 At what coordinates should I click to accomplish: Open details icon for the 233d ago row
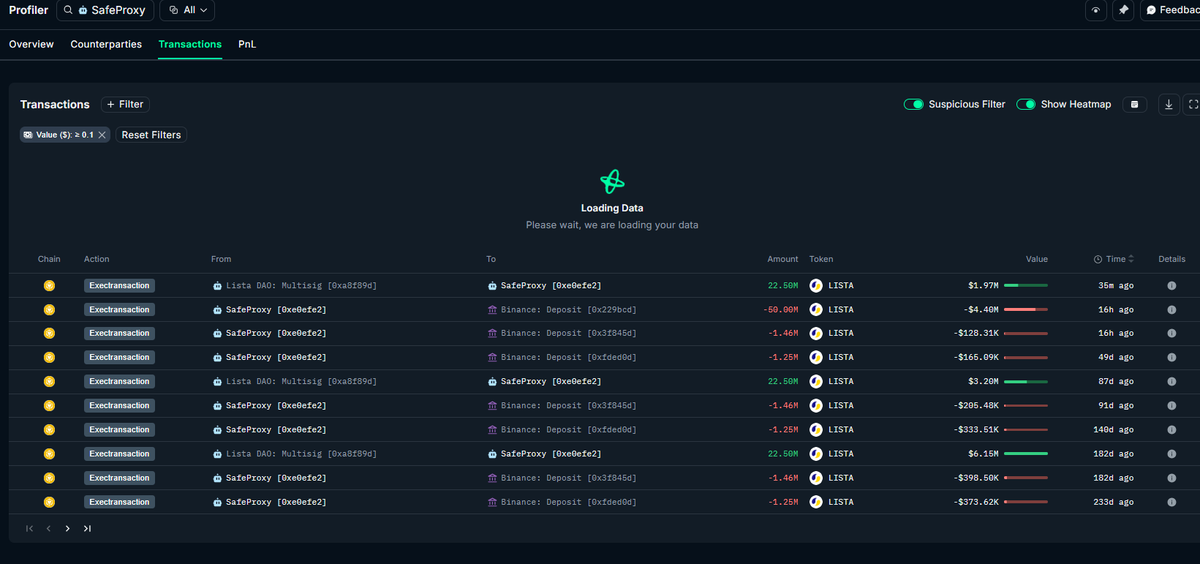tap(1171, 502)
